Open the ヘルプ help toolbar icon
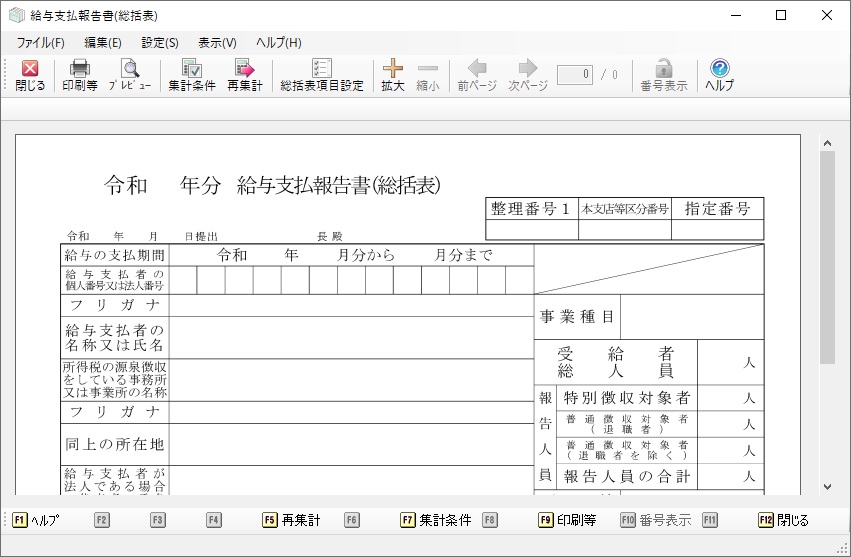The width and height of the screenshot is (851, 557). (x=719, y=75)
